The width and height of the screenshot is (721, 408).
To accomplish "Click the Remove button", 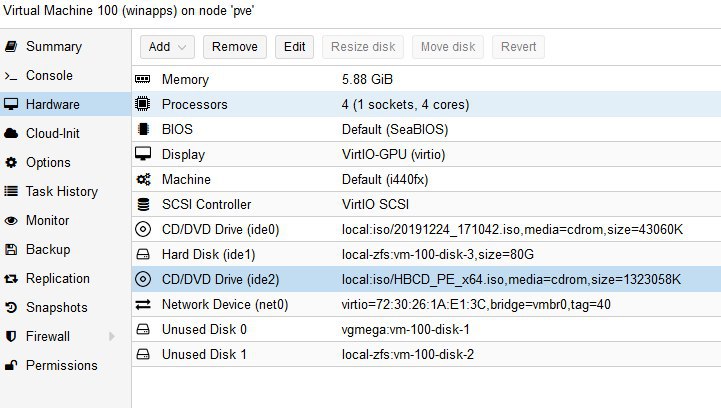I will [235, 47].
